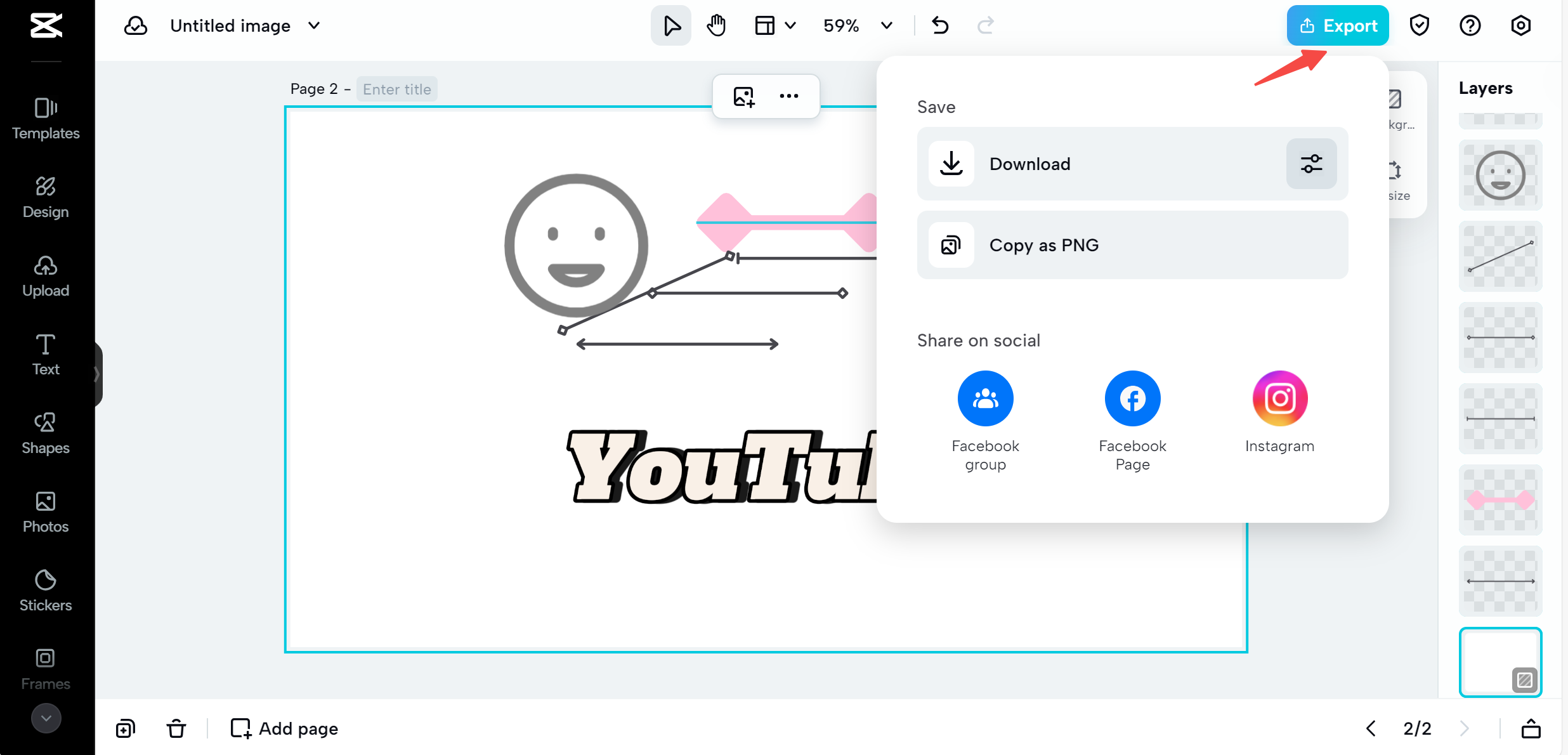
Task: Delete page using trash icon
Action: coord(176,728)
